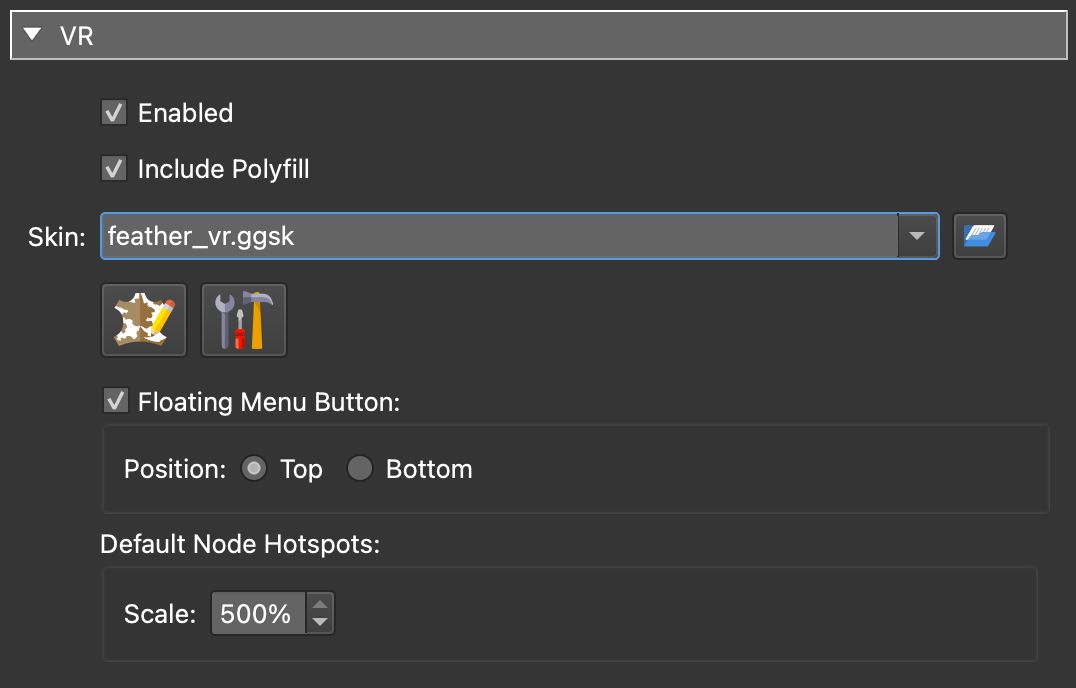Collapse the VR section with disclosure triangle

tap(31, 33)
